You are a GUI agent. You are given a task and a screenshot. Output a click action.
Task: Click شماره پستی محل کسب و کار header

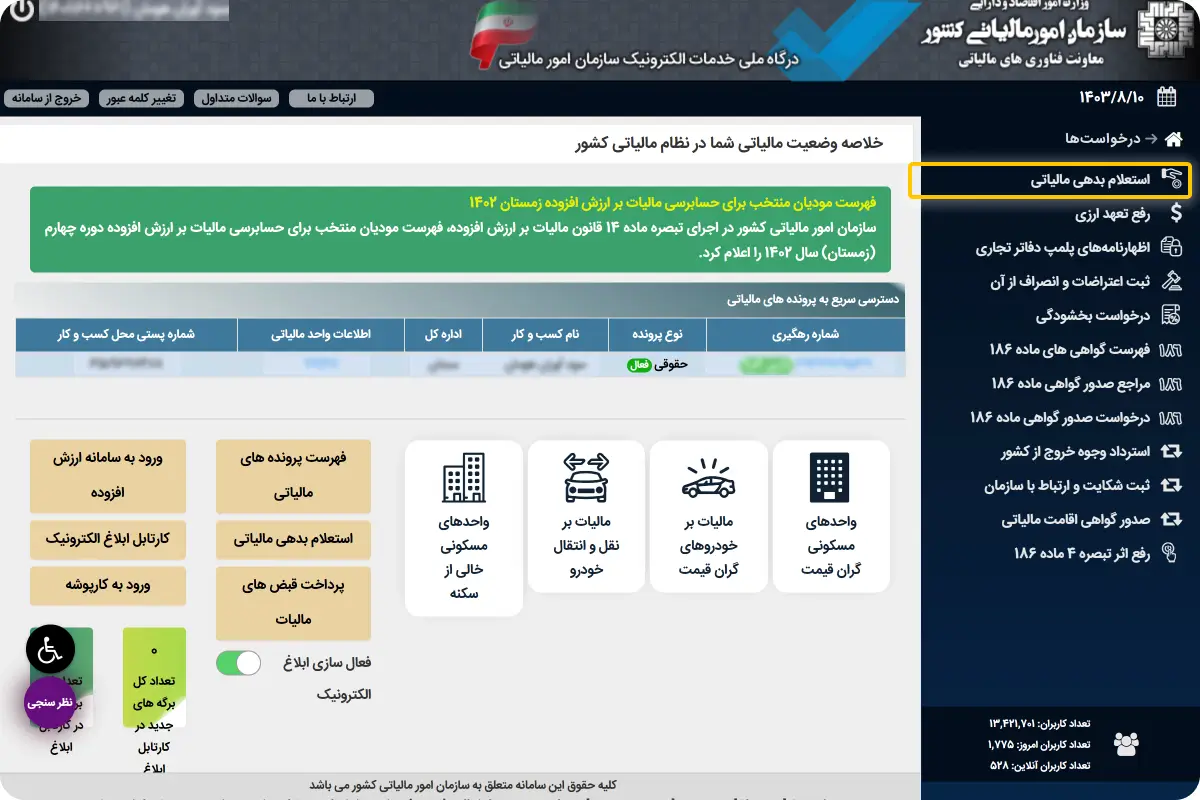click(126, 335)
